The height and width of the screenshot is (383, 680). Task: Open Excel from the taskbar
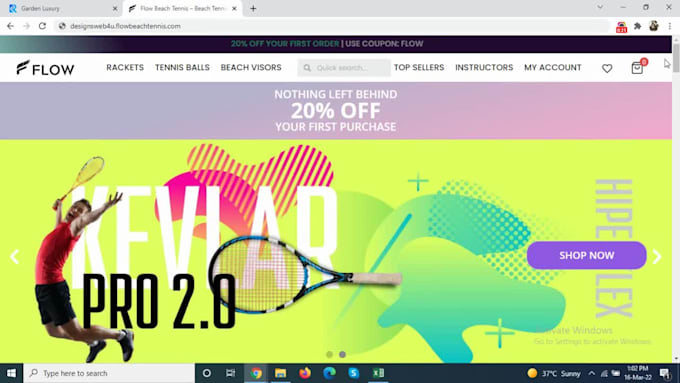click(x=378, y=373)
